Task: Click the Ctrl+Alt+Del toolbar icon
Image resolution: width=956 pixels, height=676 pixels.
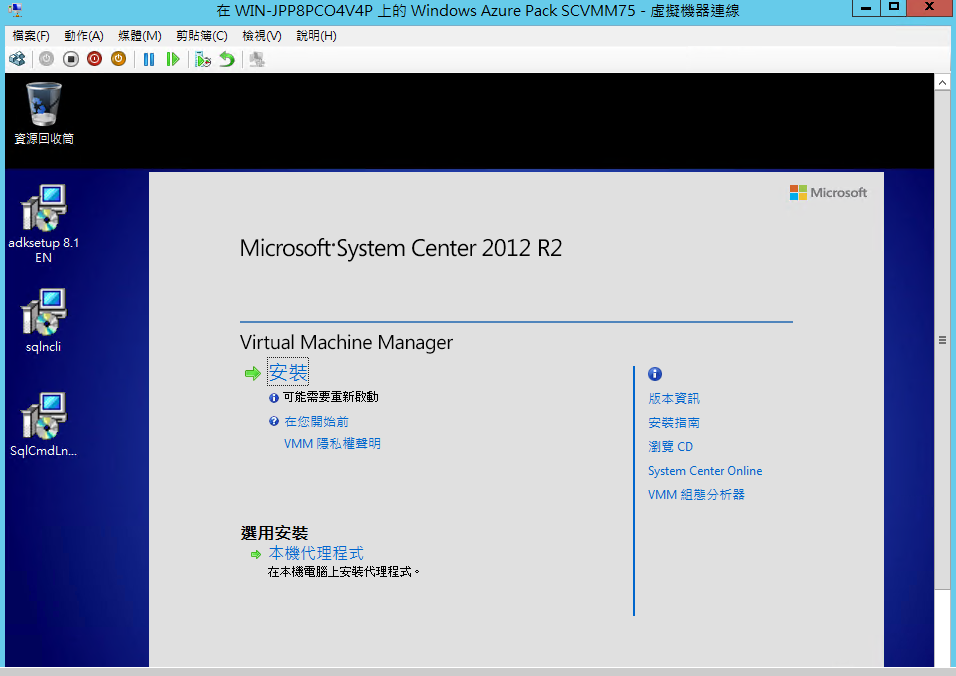Action: tap(17, 59)
